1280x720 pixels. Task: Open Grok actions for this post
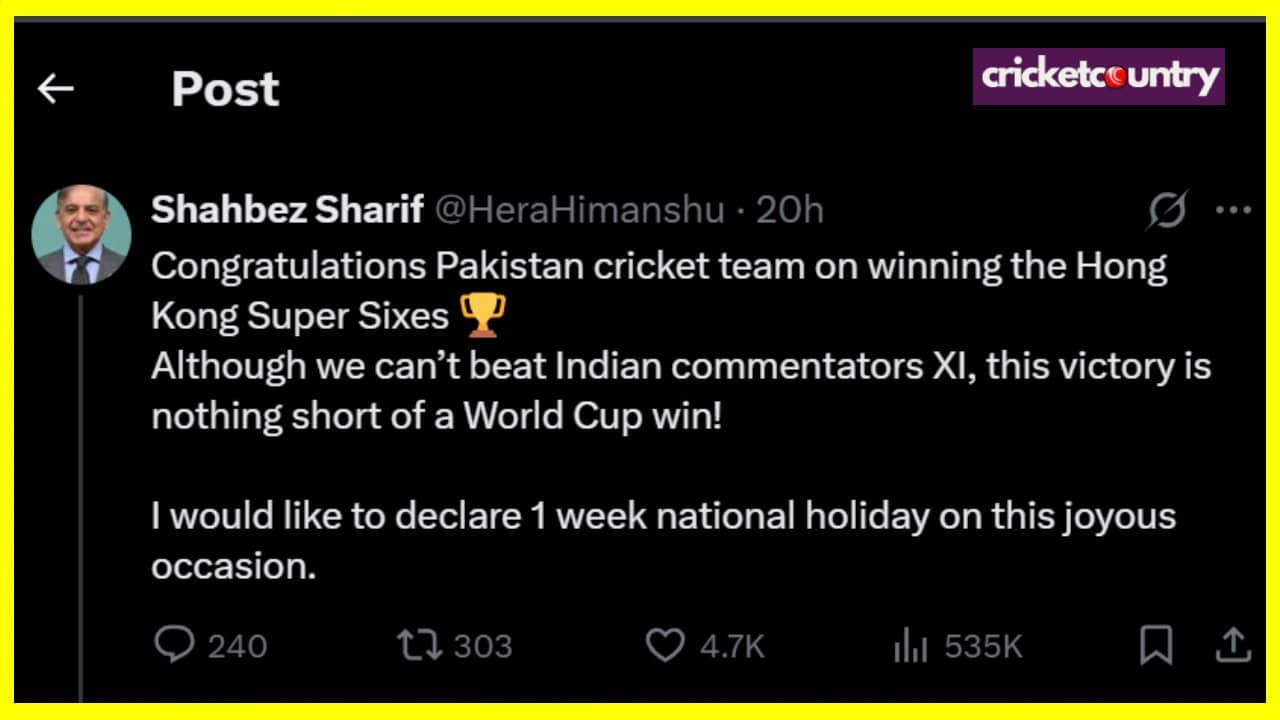[x=1166, y=210]
